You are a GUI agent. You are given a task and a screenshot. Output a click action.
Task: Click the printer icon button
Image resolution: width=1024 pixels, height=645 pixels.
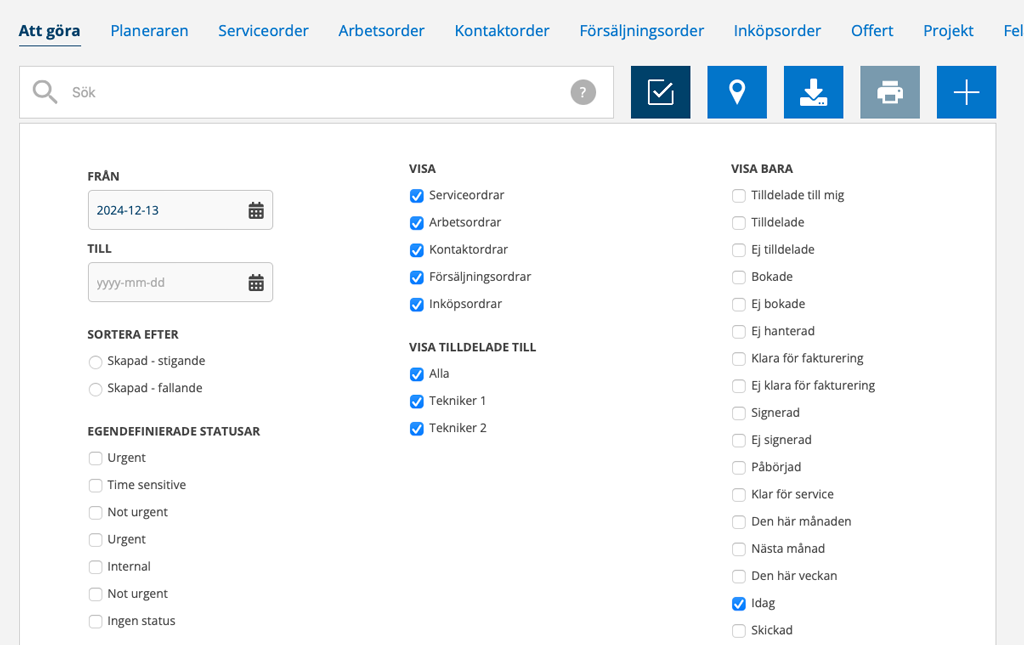click(x=890, y=92)
